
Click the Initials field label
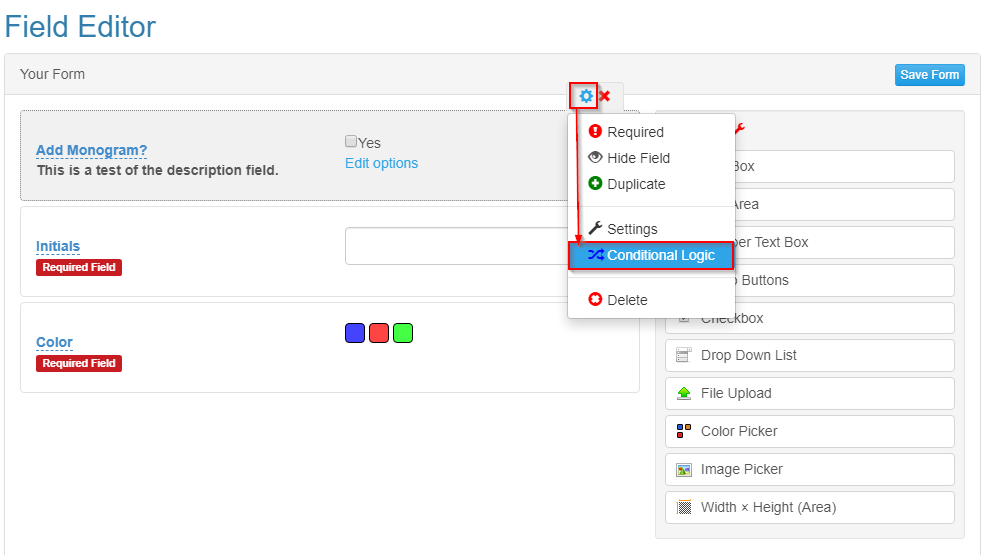[x=58, y=246]
